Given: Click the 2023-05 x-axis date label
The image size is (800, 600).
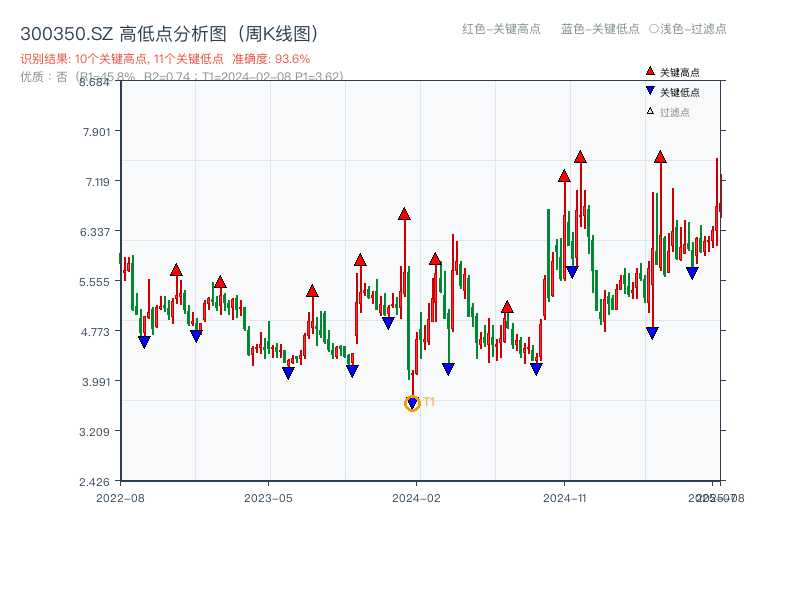Looking at the screenshot, I should (268, 498).
